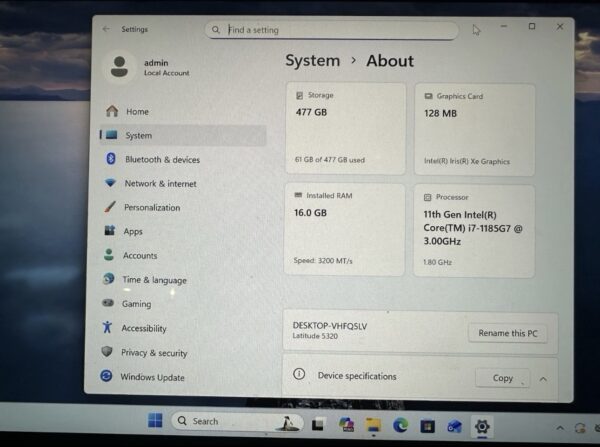Open Outlook from the taskbar
This screenshot has width=600, height=447.
(x=454, y=426)
